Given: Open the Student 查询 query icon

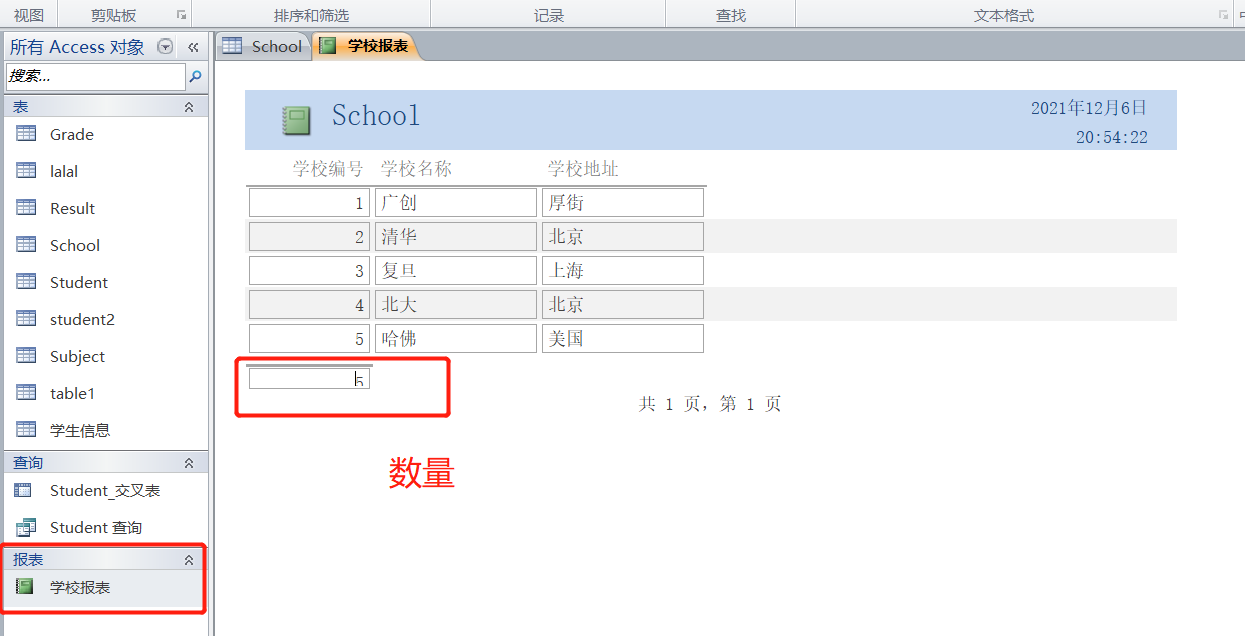Looking at the screenshot, I should (x=26, y=527).
